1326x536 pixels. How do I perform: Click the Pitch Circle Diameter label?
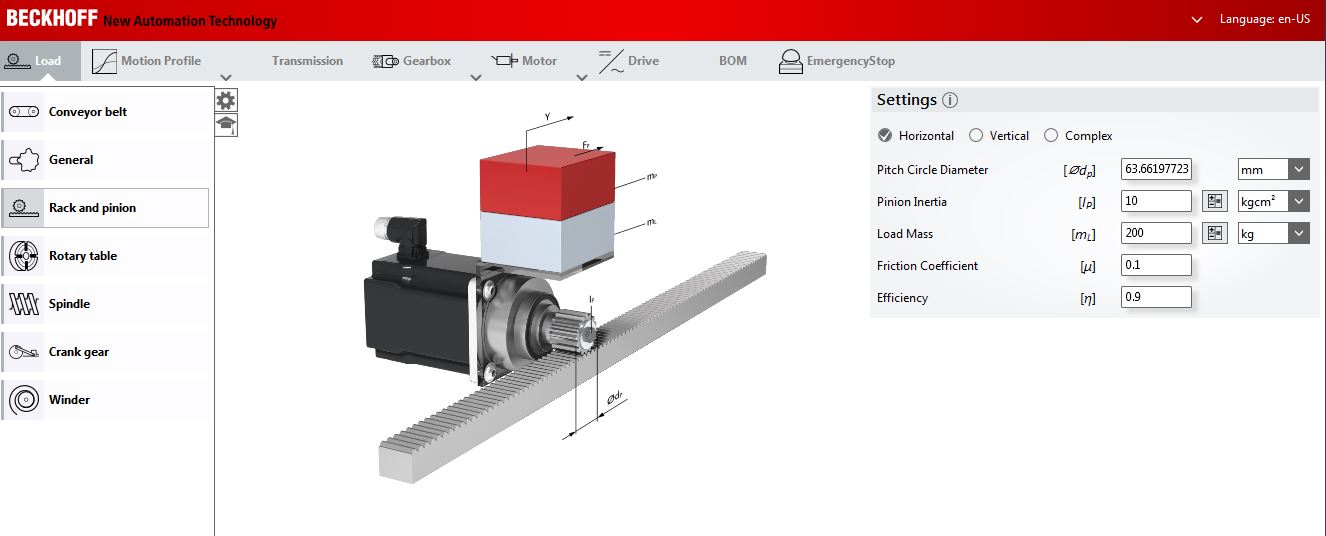click(932, 170)
